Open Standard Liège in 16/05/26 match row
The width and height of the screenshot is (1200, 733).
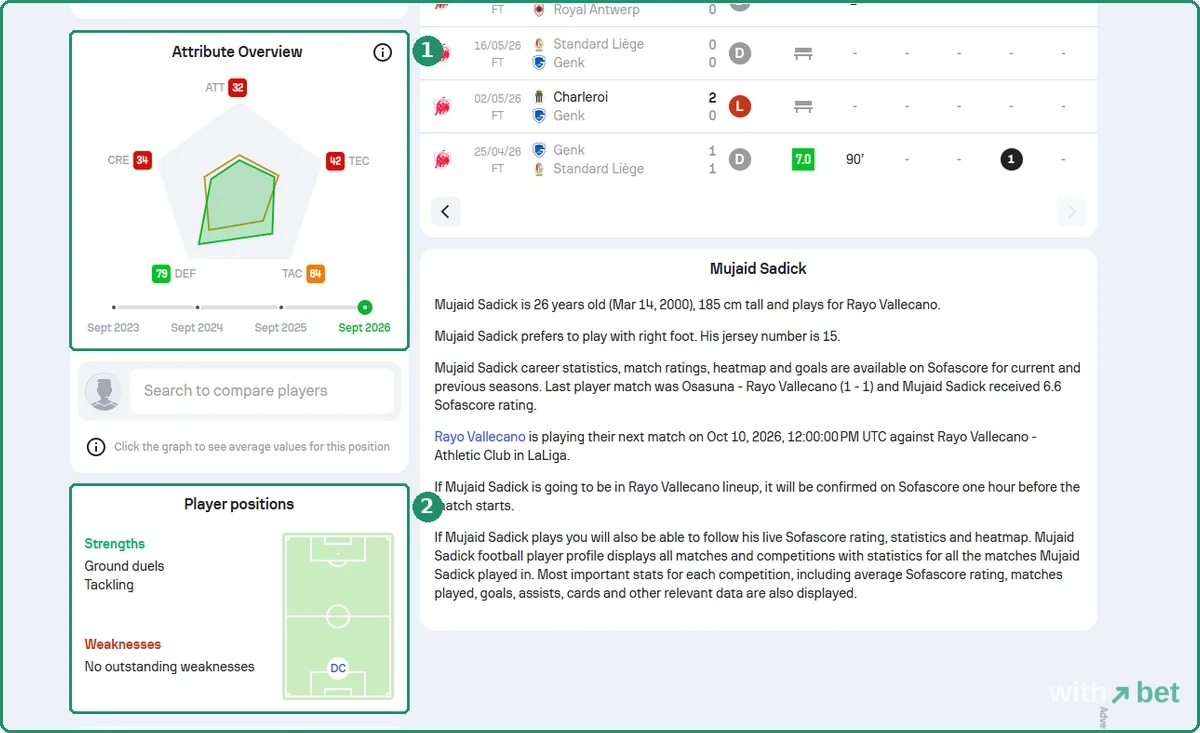tap(599, 44)
